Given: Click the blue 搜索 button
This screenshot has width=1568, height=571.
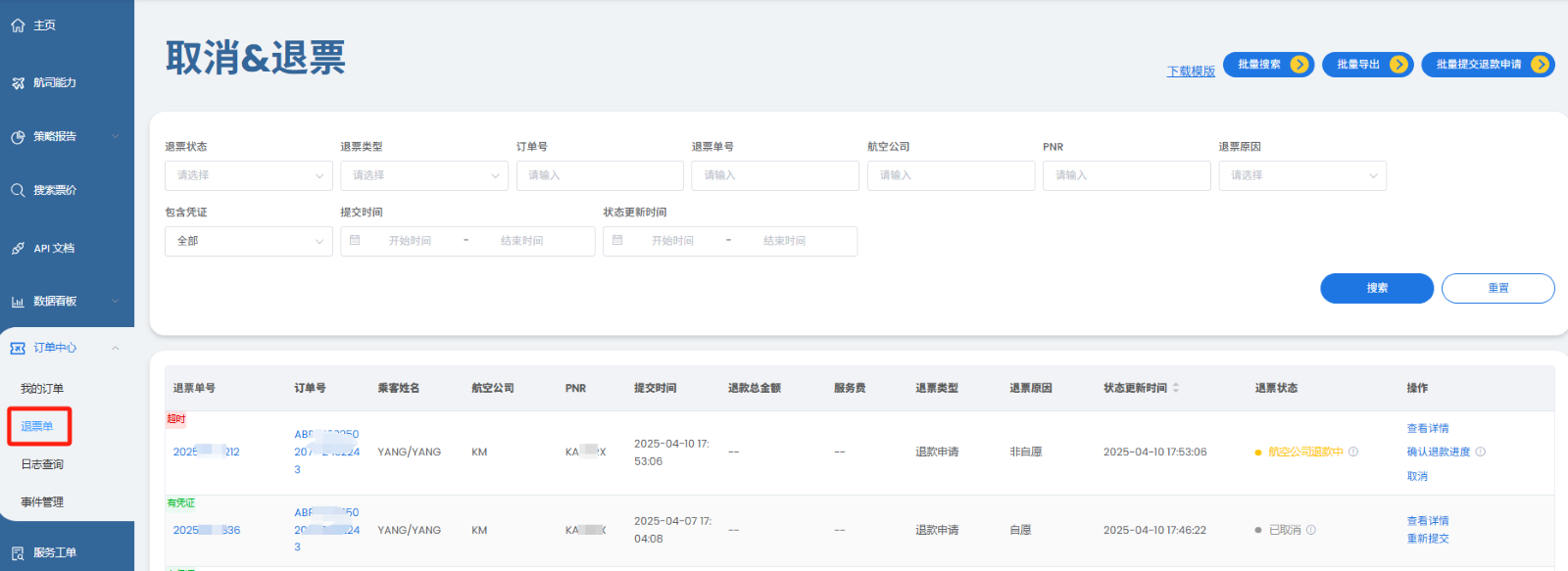Looking at the screenshot, I should point(1377,288).
